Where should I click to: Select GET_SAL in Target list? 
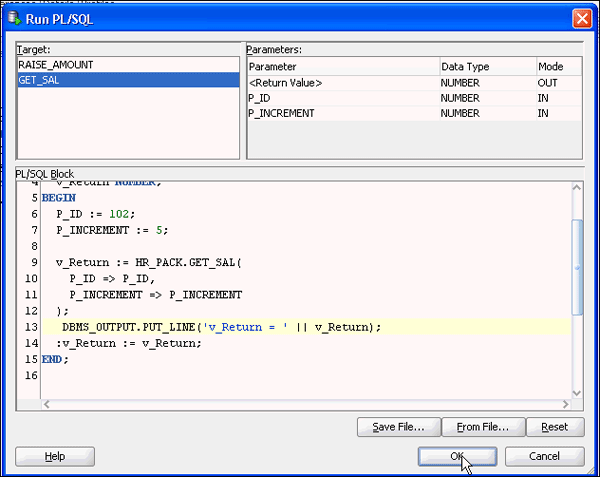coord(128,80)
